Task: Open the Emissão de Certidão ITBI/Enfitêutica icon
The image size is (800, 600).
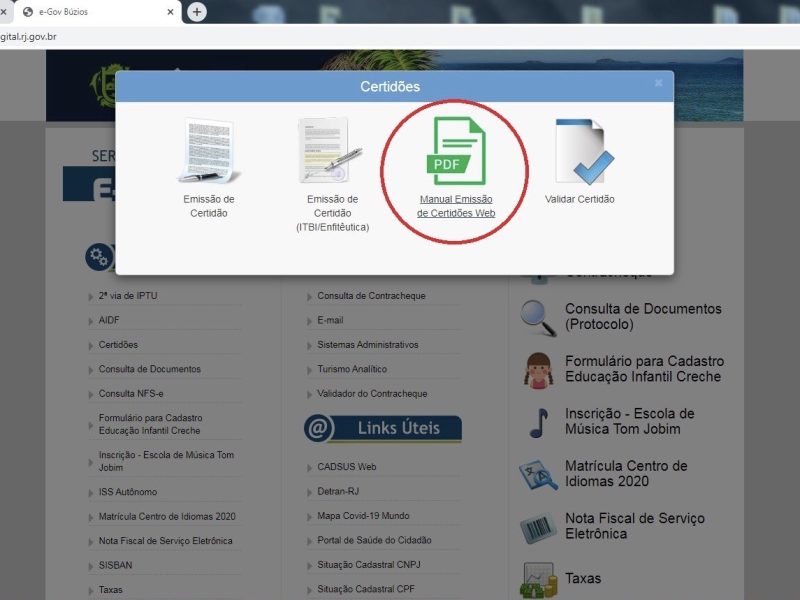Action: point(332,152)
